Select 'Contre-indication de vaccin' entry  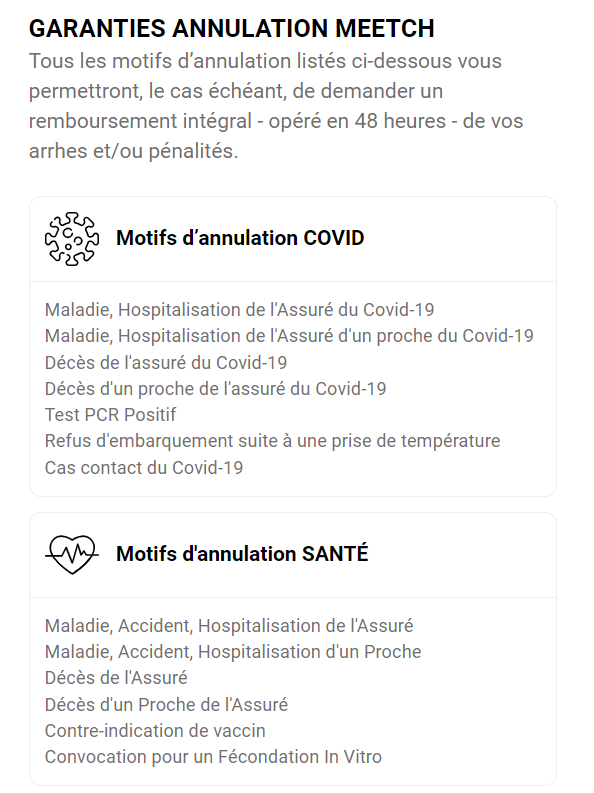click(155, 731)
